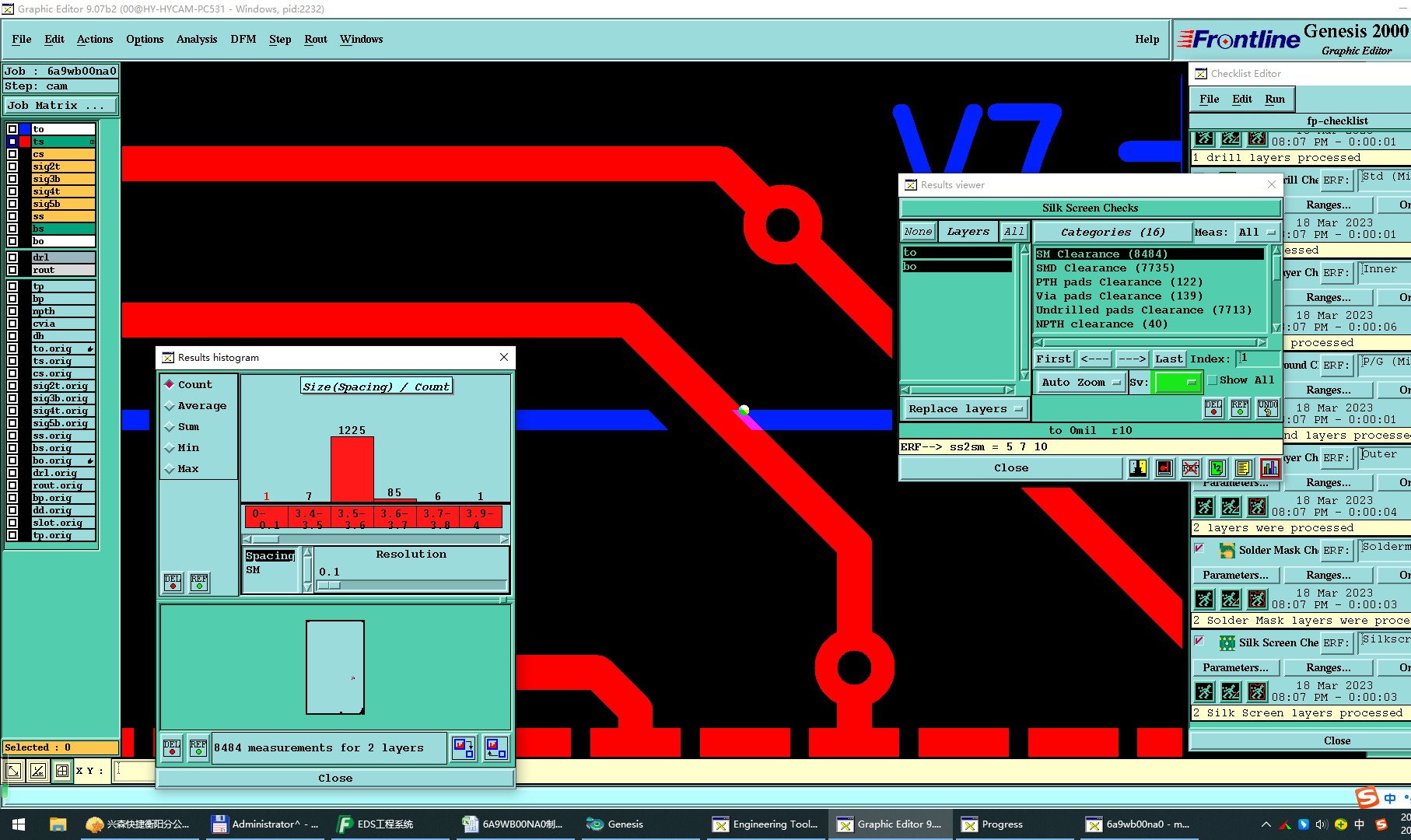Click the crossed-out REF icon

click(x=1191, y=467)
